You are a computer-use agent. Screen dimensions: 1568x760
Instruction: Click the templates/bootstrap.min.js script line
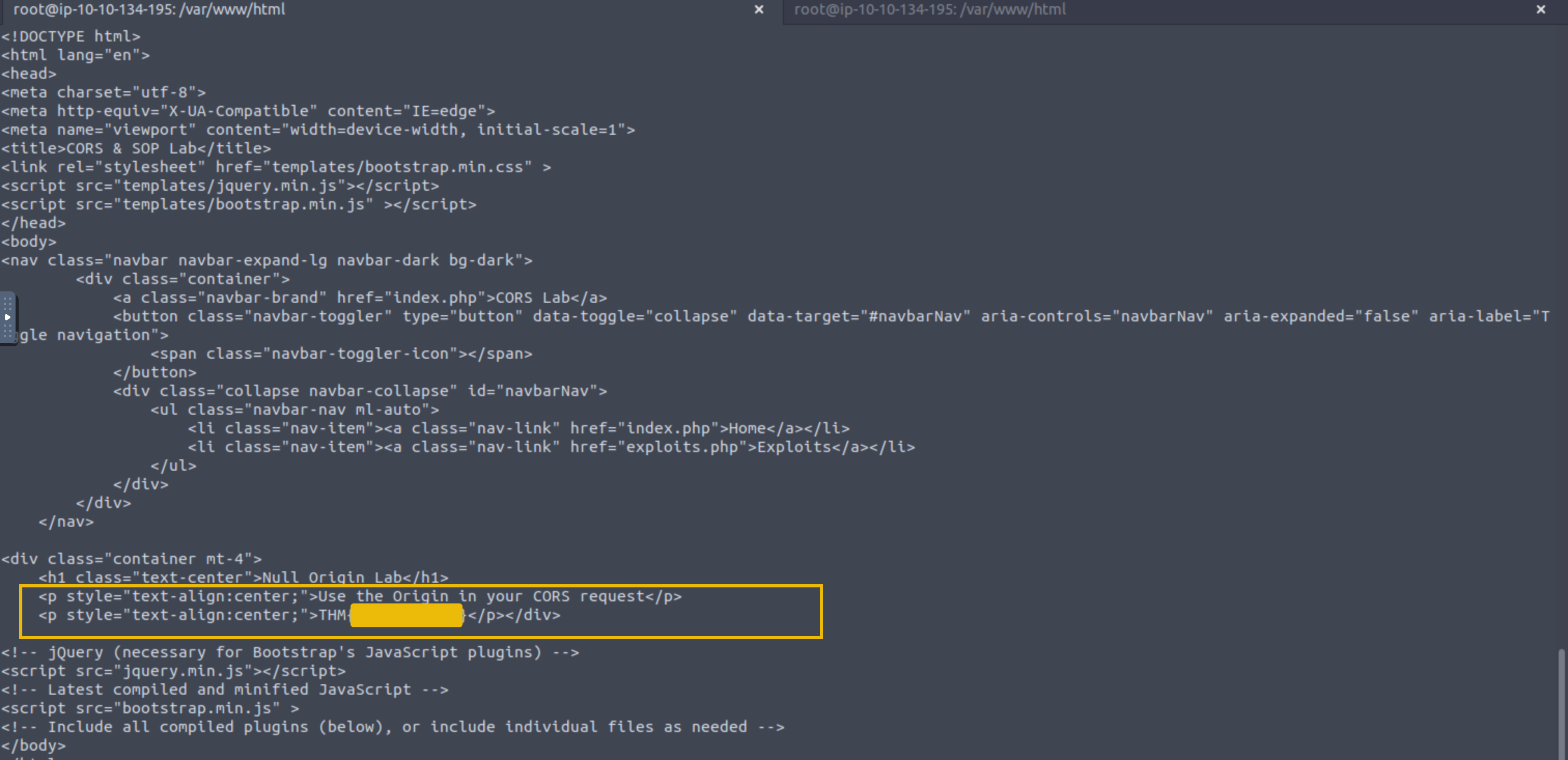click(x=239, y=204)
